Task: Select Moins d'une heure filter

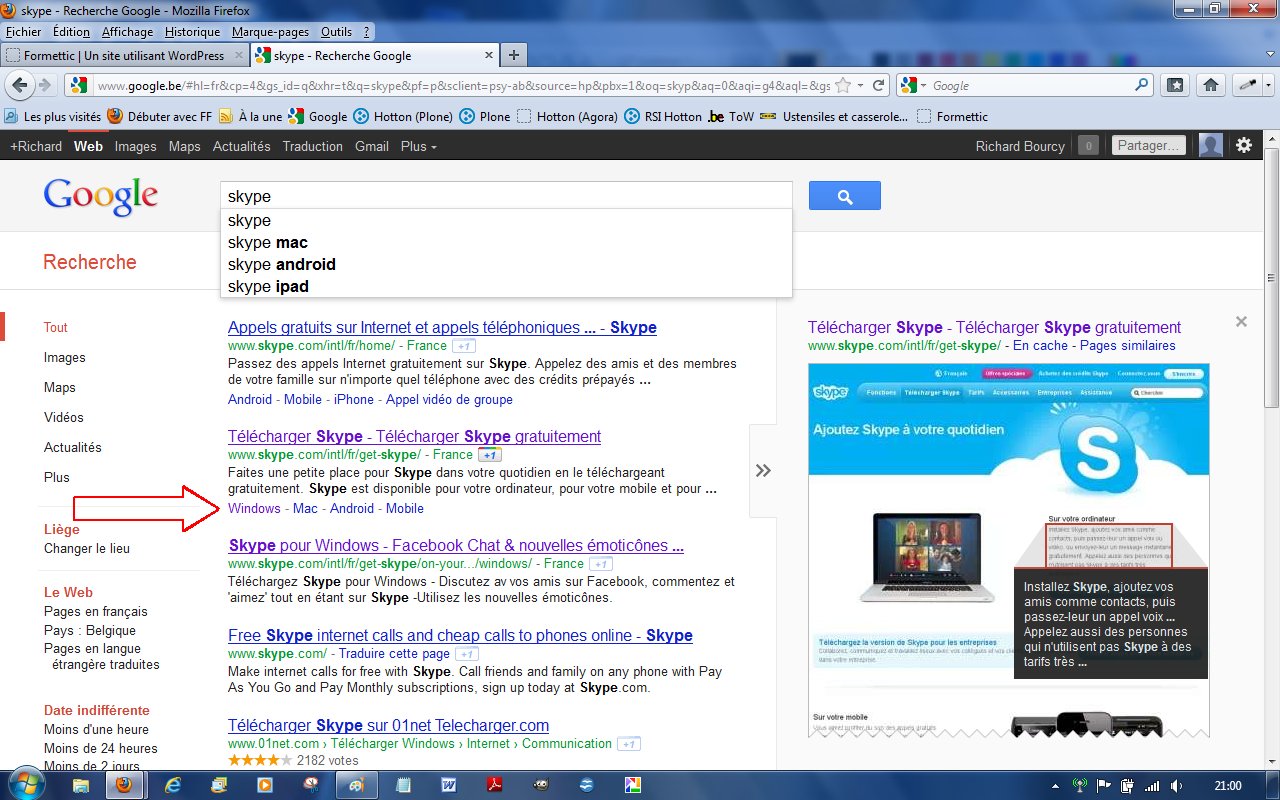Action: (96, 729)
